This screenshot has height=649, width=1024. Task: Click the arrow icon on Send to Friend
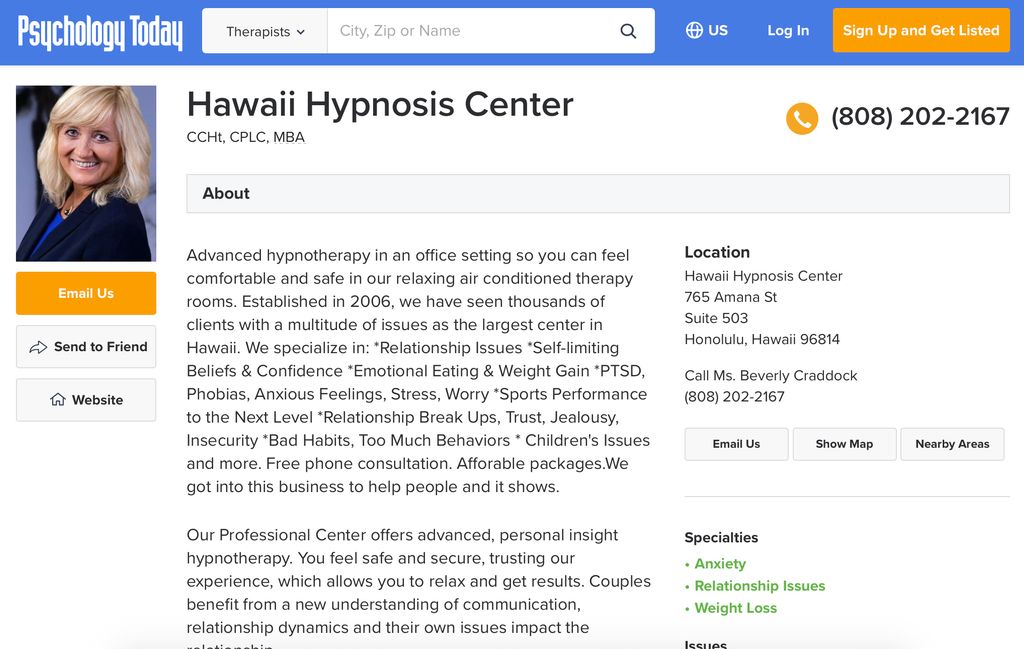pos(38,347)
